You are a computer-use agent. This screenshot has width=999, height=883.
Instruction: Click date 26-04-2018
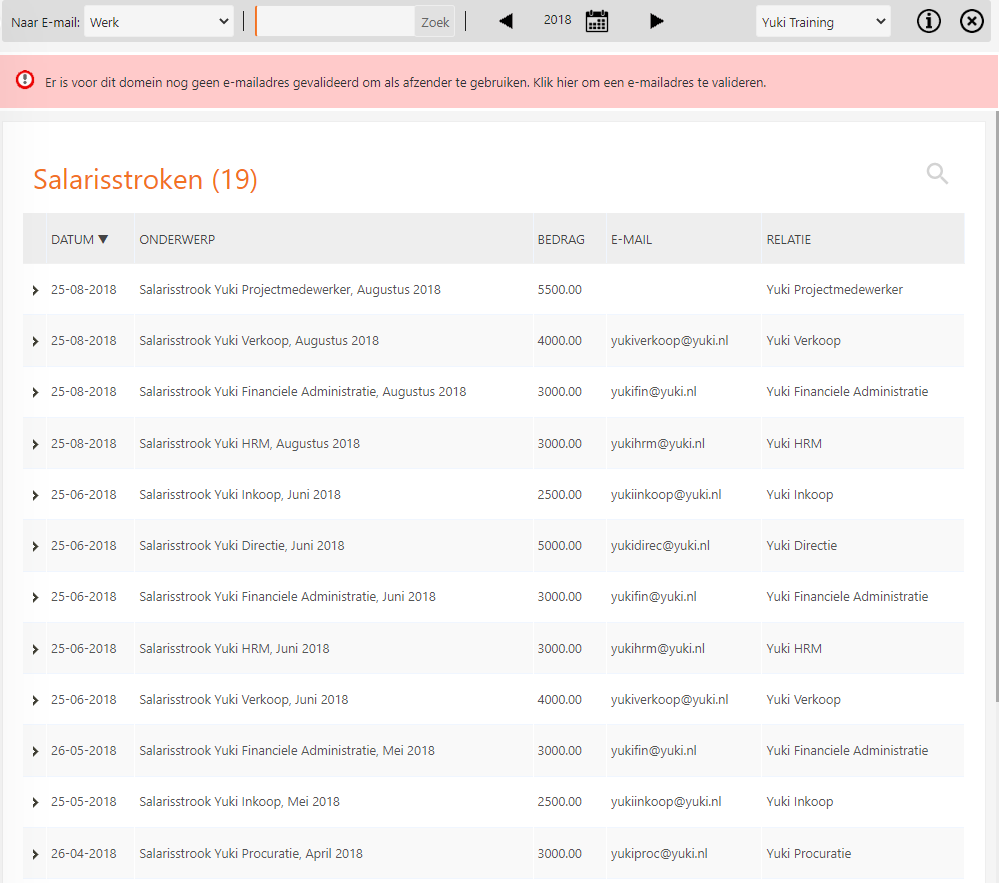point(83,854)
